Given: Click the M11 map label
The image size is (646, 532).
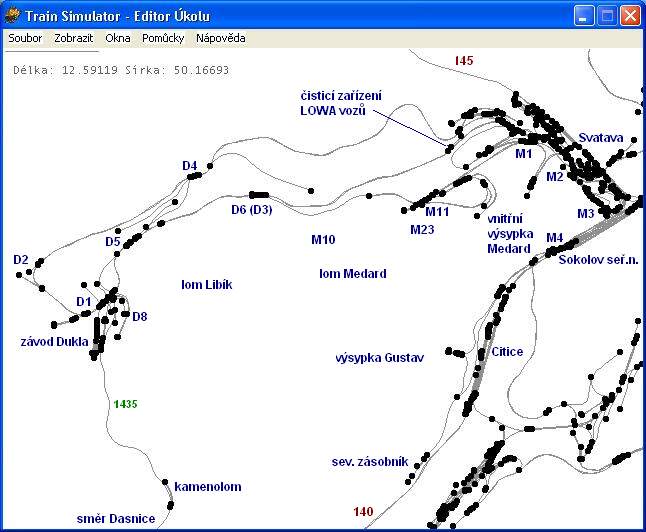Looking at the screenshot, I should (437, 212).
